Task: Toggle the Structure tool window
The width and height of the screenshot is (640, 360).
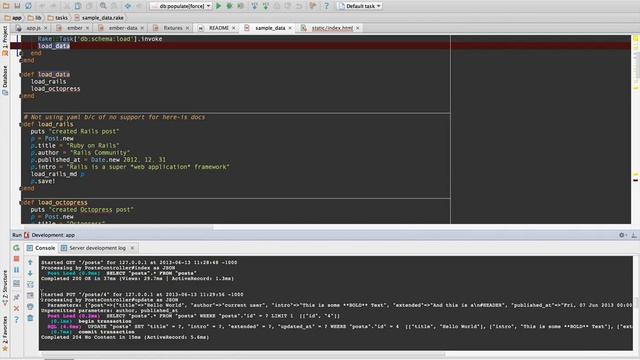Action: coord(5,288)
